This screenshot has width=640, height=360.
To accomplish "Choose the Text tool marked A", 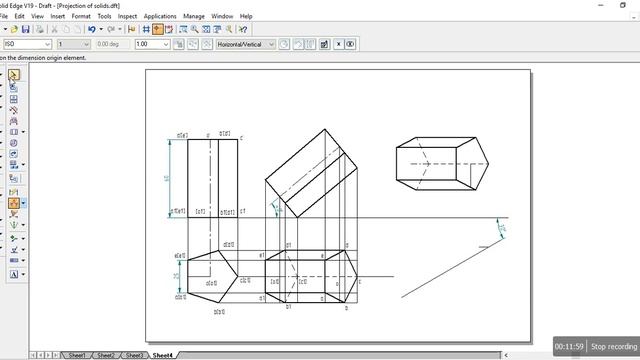I will click(x=14, y=274).
